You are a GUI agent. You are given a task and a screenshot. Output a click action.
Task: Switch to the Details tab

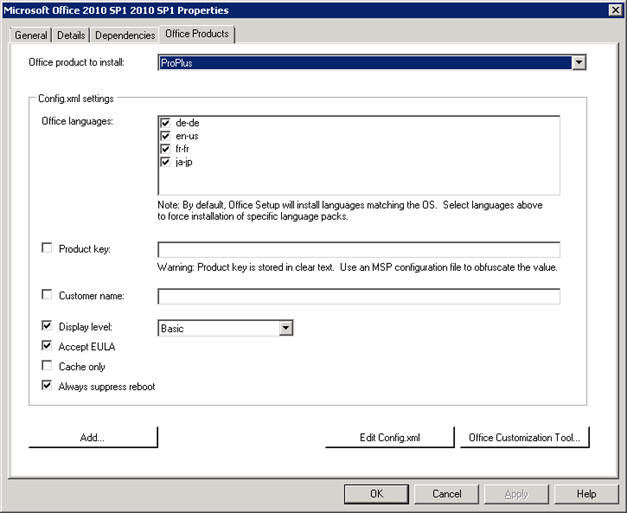[71, 35]
